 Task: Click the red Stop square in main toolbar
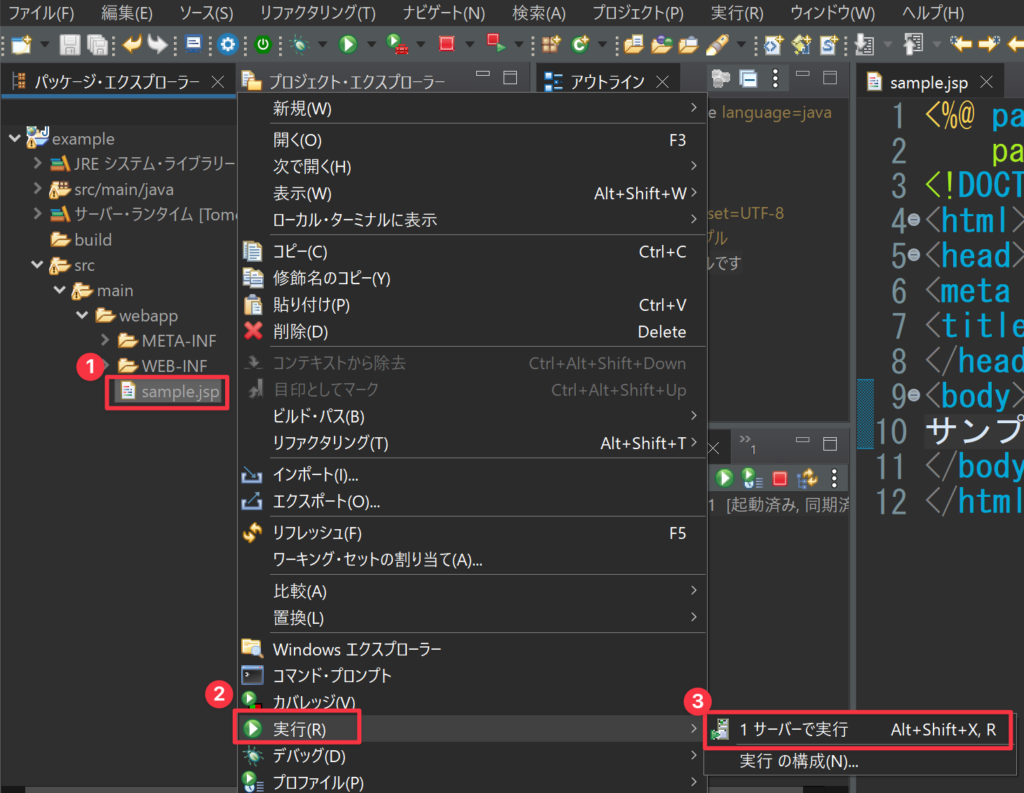pos(446,44)
